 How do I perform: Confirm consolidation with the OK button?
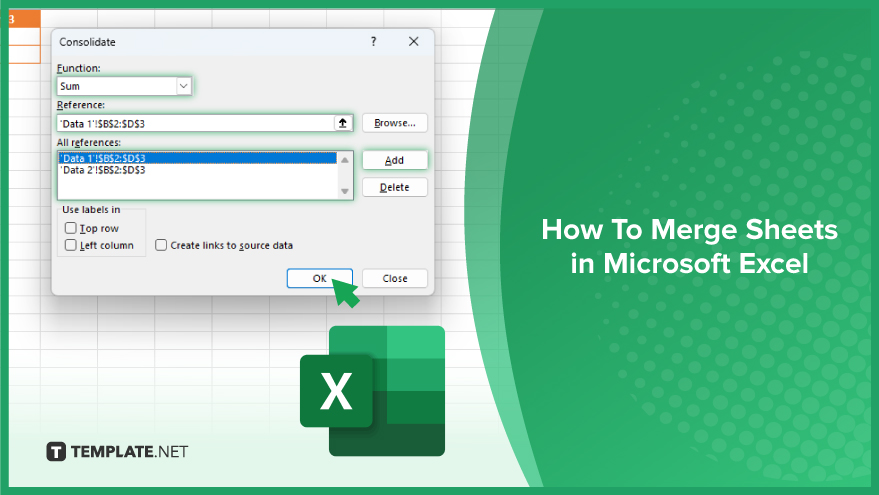point(320,278)
